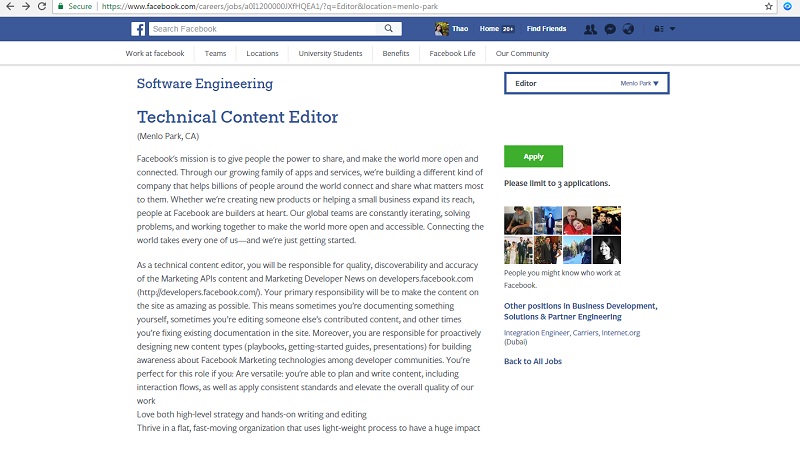Open privacy shortcuts lock icon
This screenshot has height=449, width=800.
(x=659, y=29)
